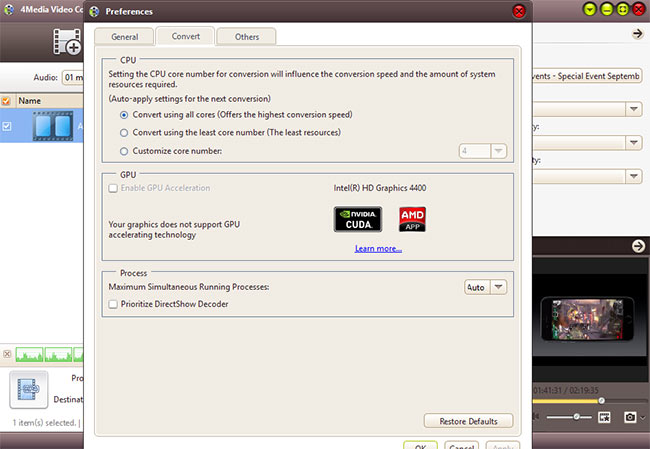The height and width of the screenshot is (449, 650).
Task: Click the NVIDIA CUDA logo
Action: [x=357, y=219]
